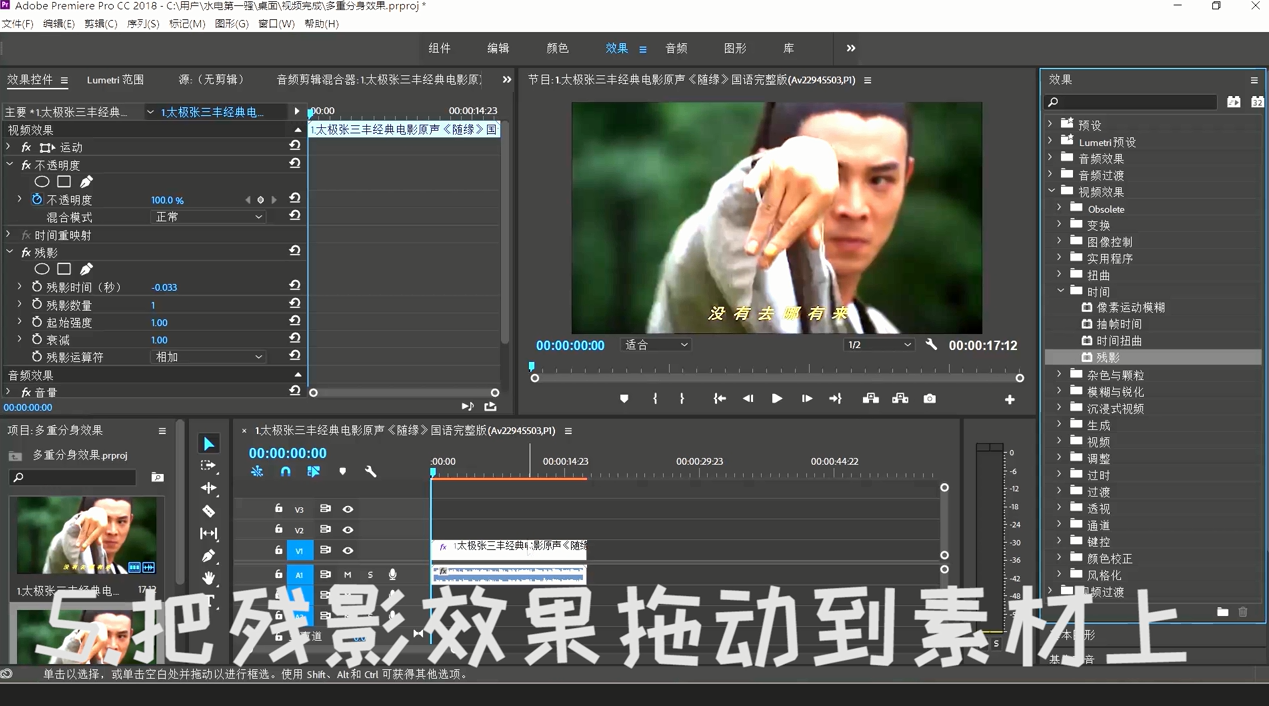Click the Effects panel search field
Screen dimensions: 1269x706
coord(1131,102)
